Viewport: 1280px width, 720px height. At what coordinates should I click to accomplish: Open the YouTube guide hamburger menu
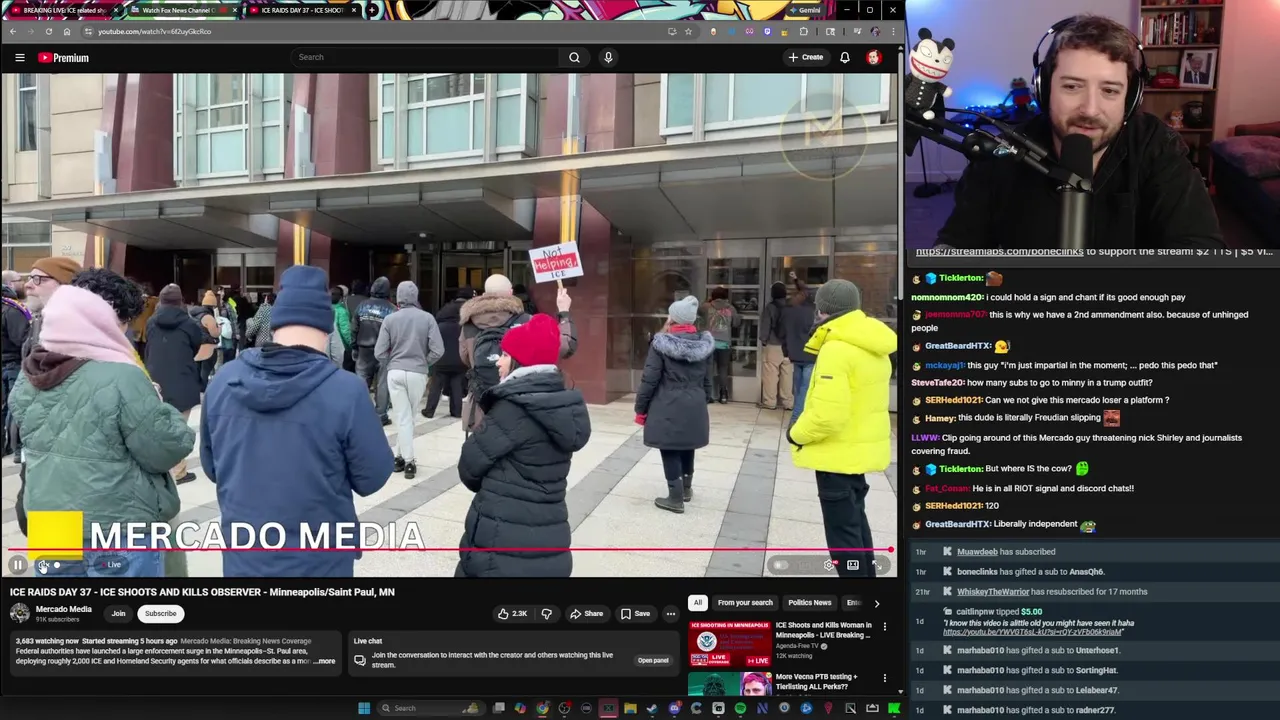click(x=19, y=57)
